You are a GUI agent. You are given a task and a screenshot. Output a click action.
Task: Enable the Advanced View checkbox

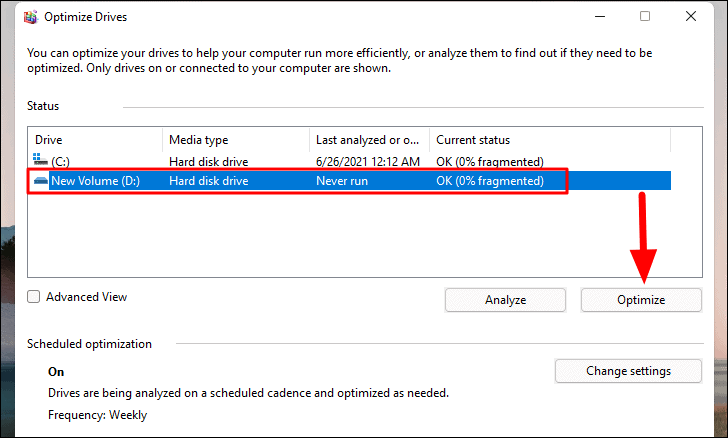(x=33, y=296)
